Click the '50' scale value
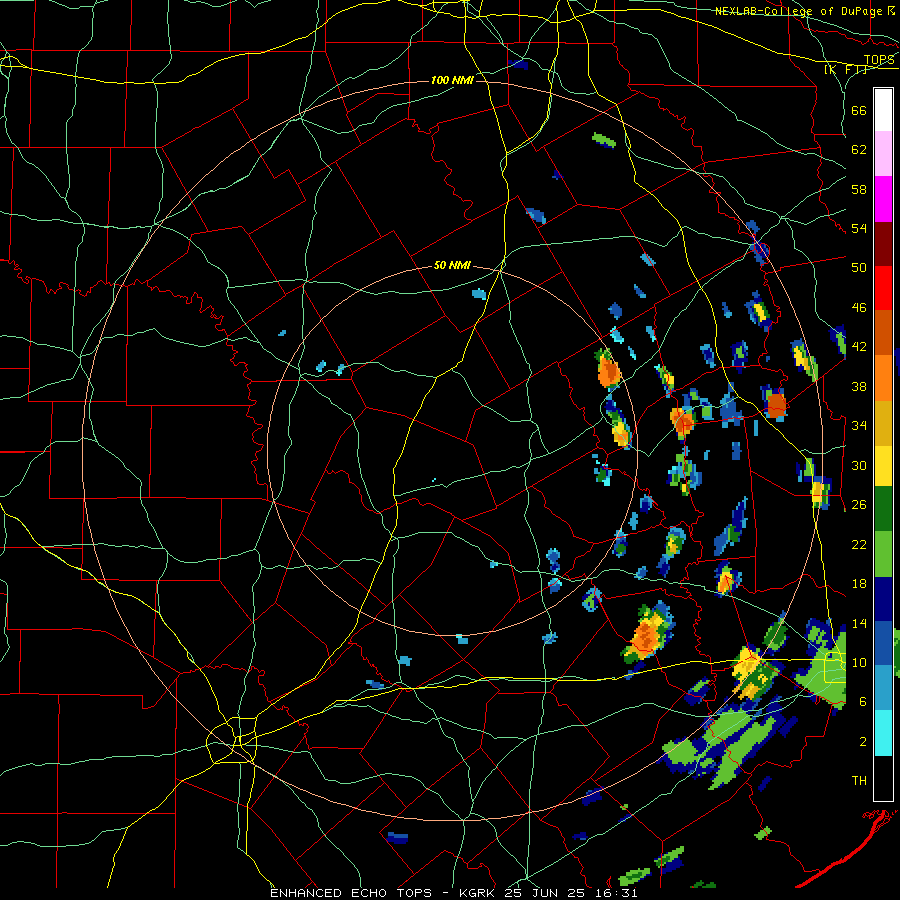This screenshot has height=900, width=900. click(859, 268)
